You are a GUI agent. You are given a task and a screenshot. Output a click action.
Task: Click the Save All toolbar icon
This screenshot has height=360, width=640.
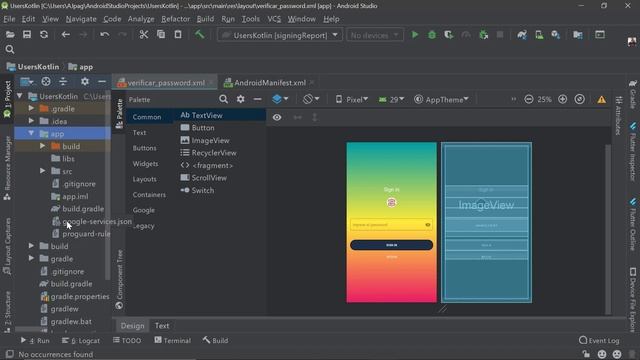pos(27,35)
